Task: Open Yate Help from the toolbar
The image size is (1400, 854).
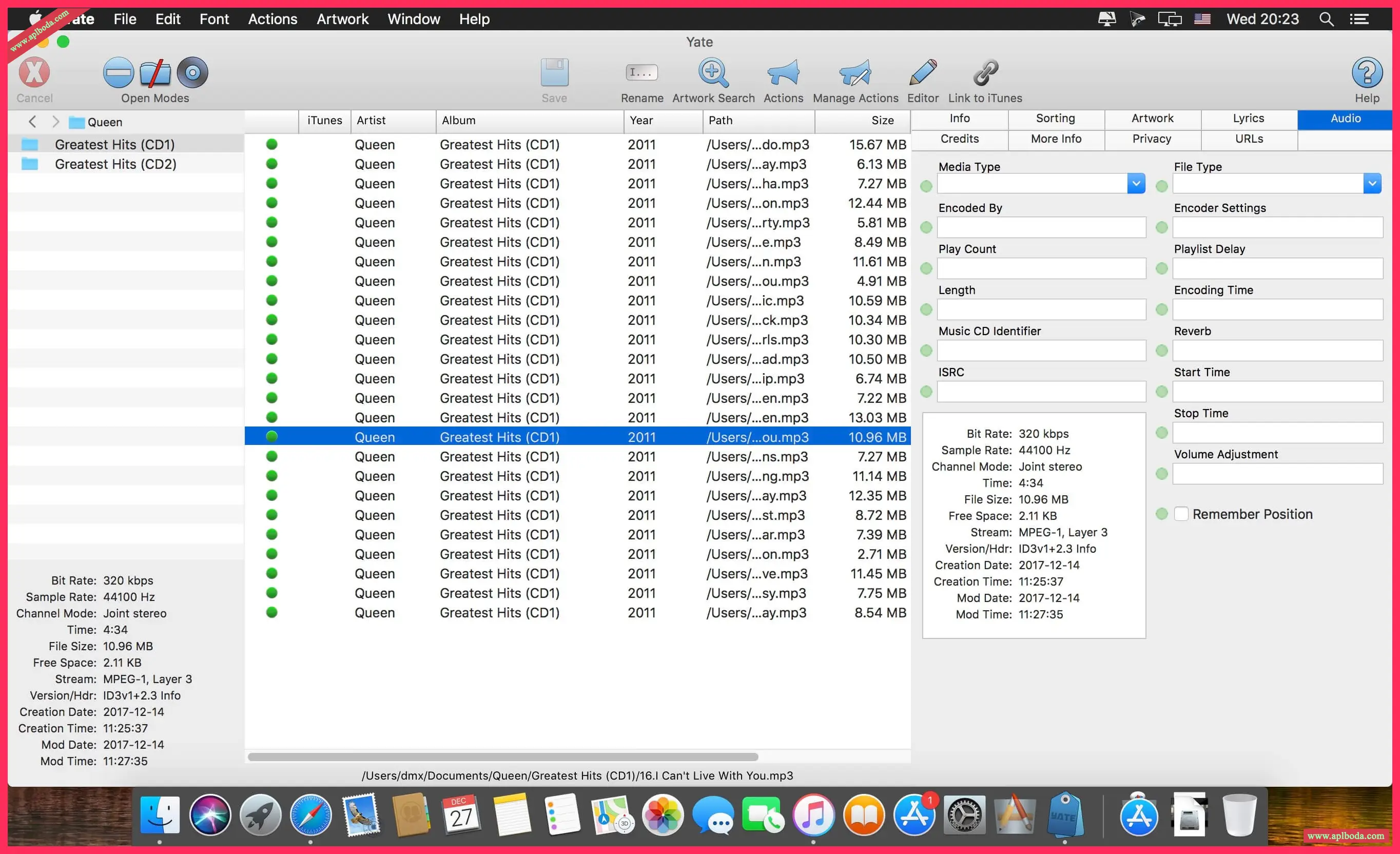Action: [x=1367, y=73]
